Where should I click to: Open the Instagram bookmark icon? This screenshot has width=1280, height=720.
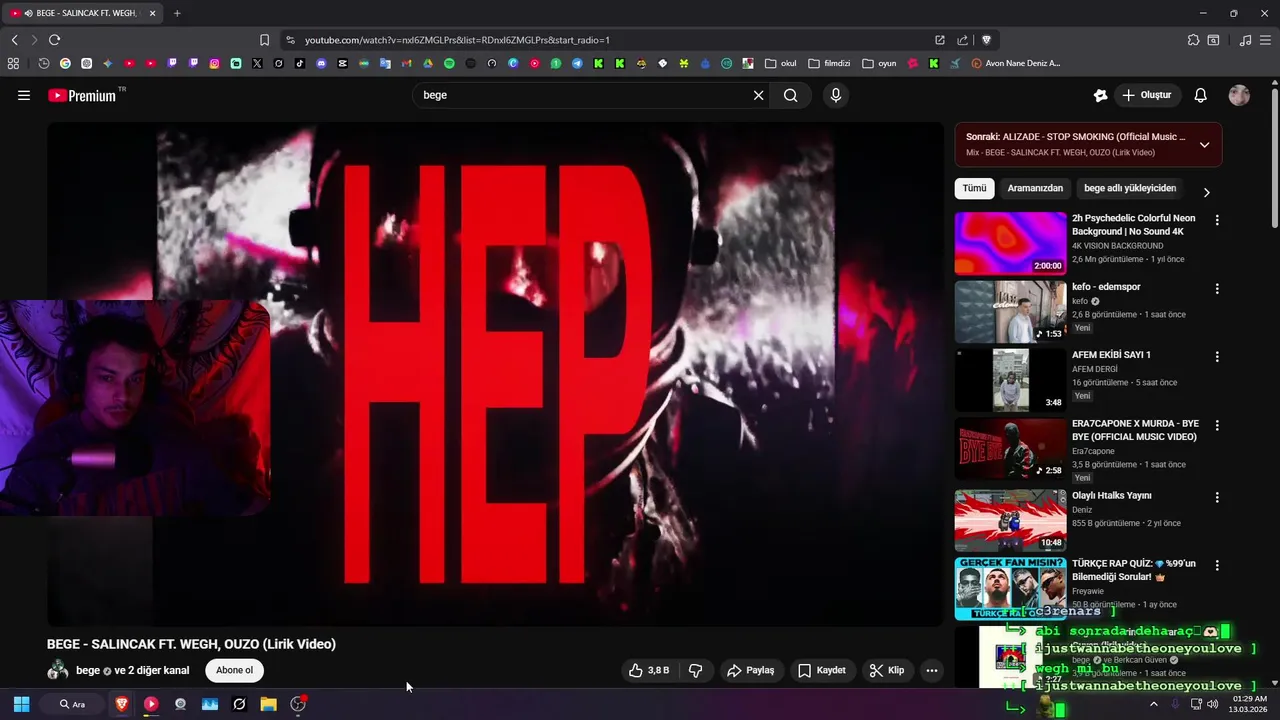tap(214, 63)
